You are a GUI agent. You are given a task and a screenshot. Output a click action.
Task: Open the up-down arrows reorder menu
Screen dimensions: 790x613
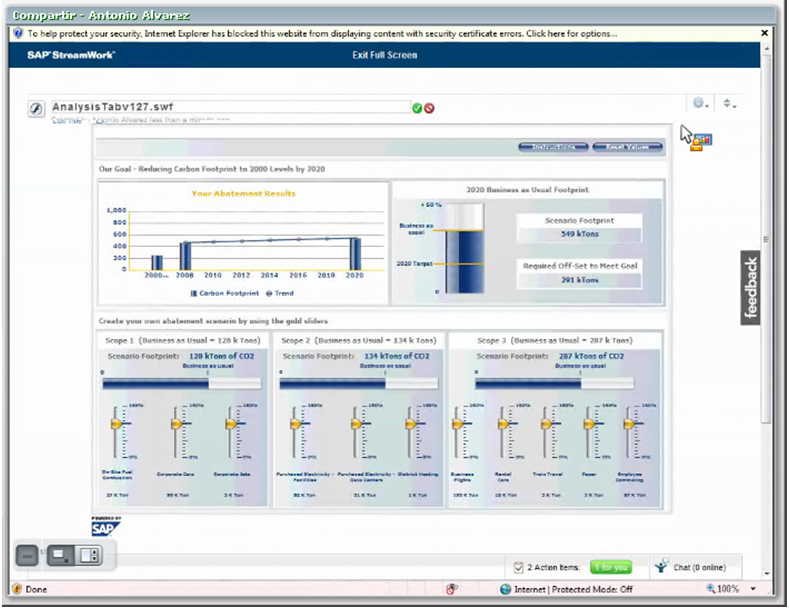(x=729, y=103)
